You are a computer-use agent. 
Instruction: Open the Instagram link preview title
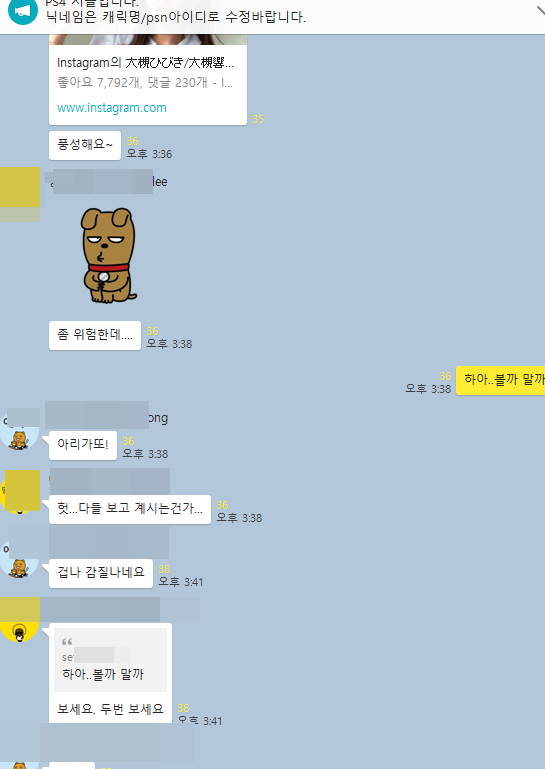[x=145, y=63]
